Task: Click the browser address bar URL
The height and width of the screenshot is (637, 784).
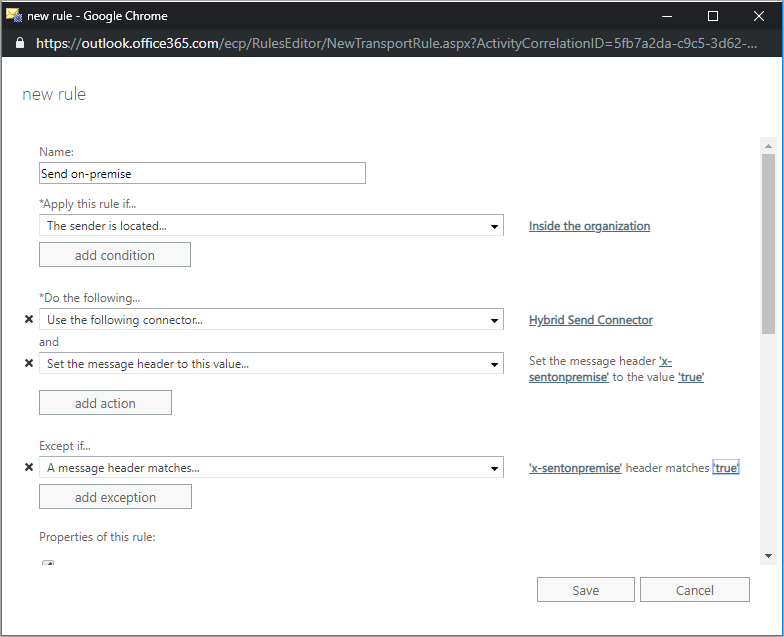Action: pyautogui.click(x=396, y=44)
